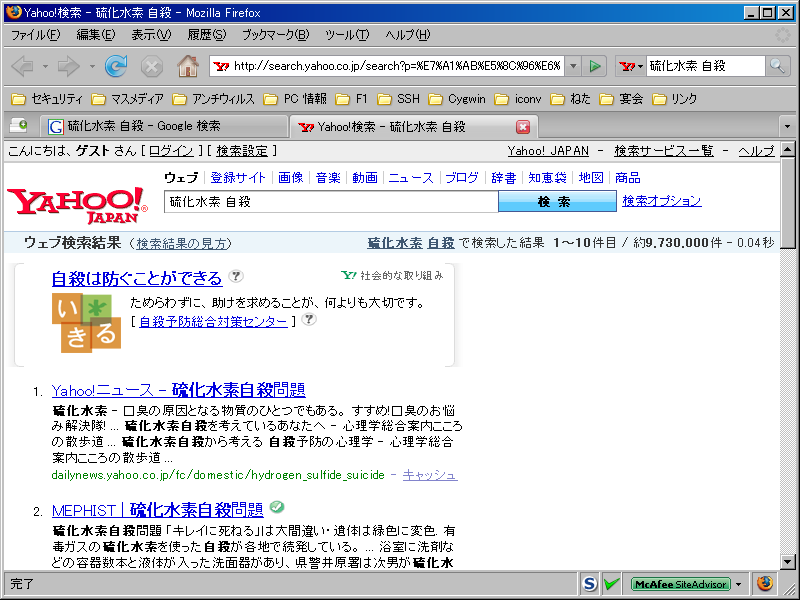800x600 pixels.
Task: Open the アンチウィルス bookmark folder
Action: click(x=213, y=99)
